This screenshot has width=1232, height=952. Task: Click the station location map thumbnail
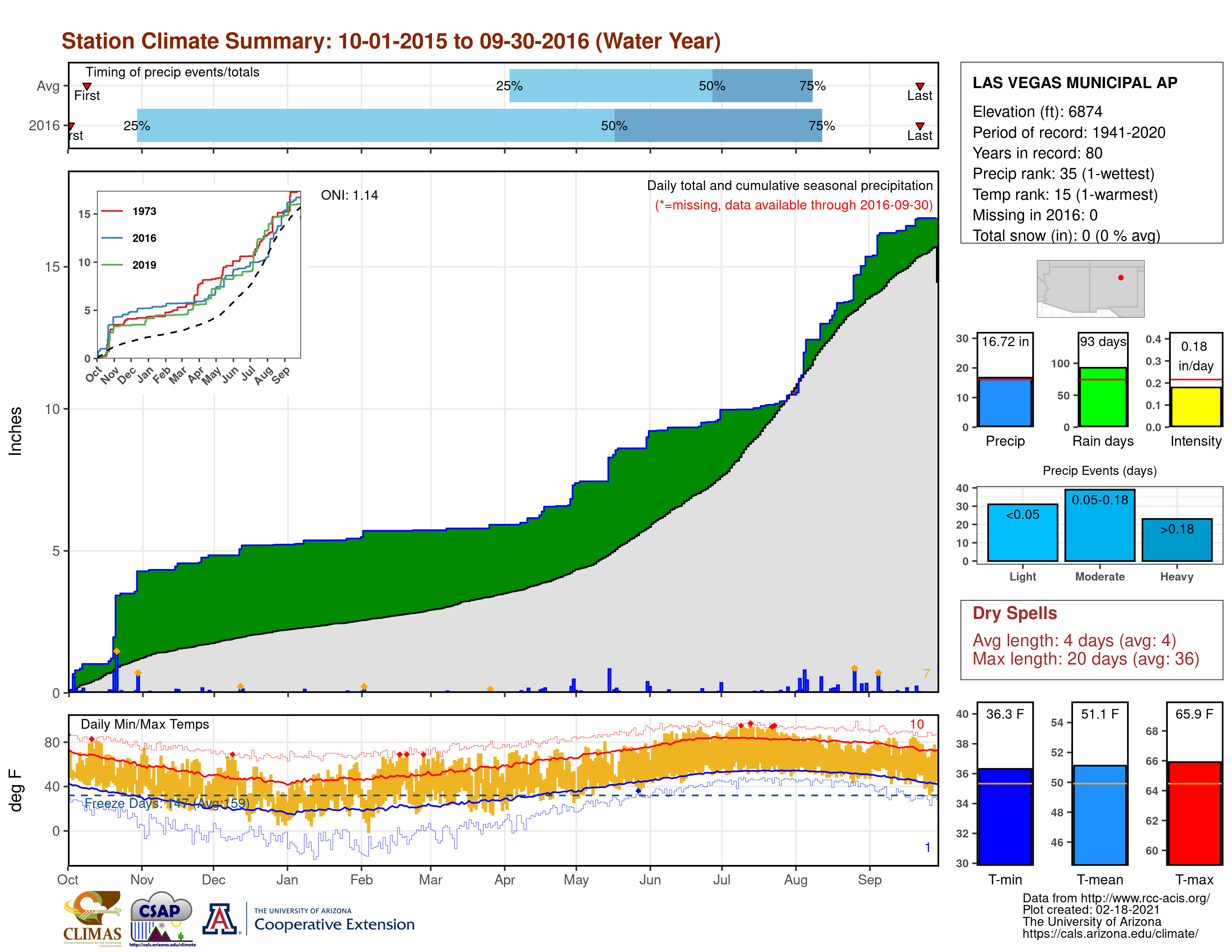[1091, 288]
